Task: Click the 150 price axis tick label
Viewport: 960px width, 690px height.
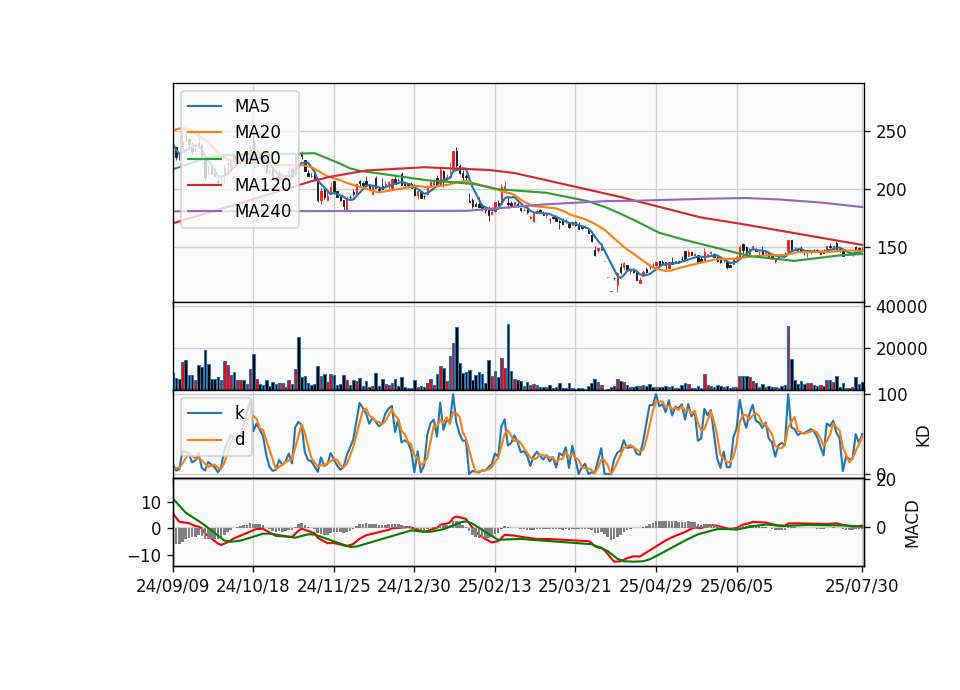Action: pos(891,248)
